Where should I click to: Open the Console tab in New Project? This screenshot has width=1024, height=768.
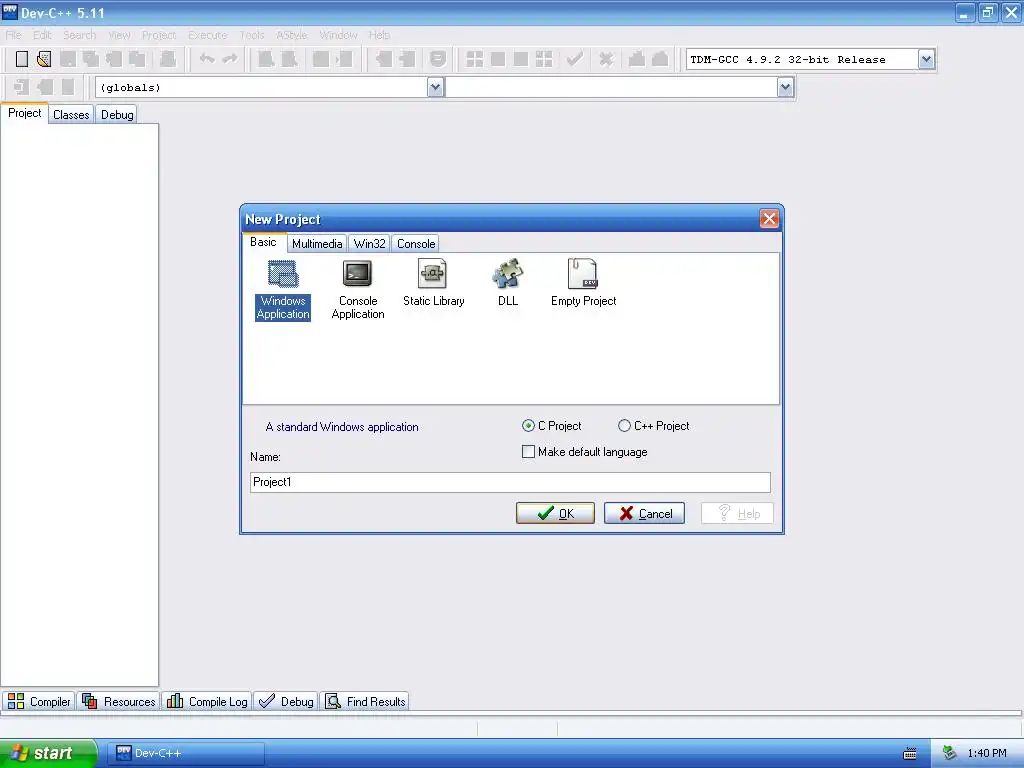[415, 244]
